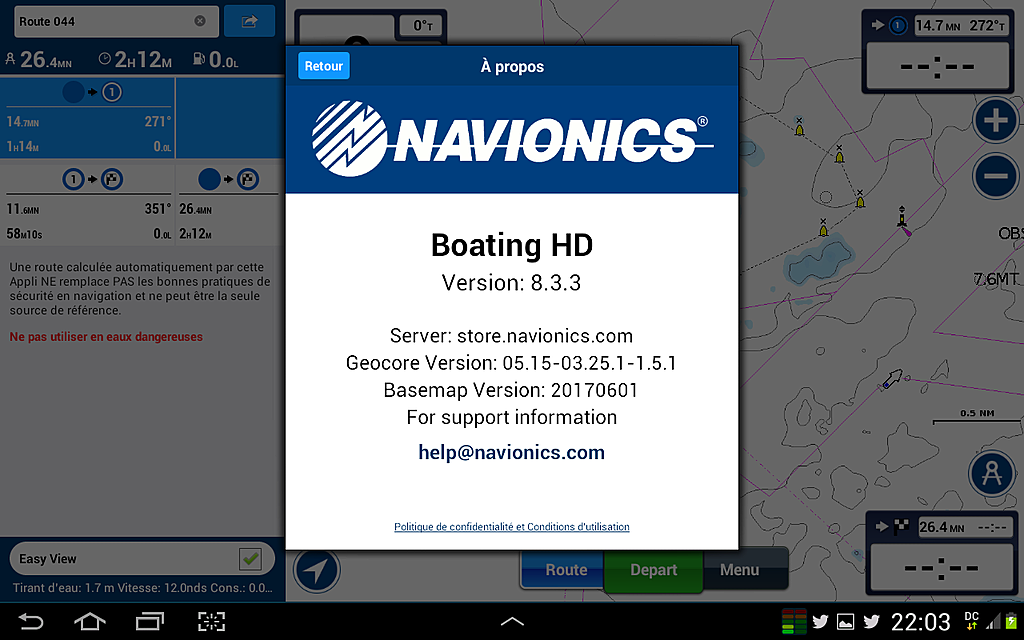Go back with the Android back icon
Screen dimensions: 1024x640
pos(30,621)
